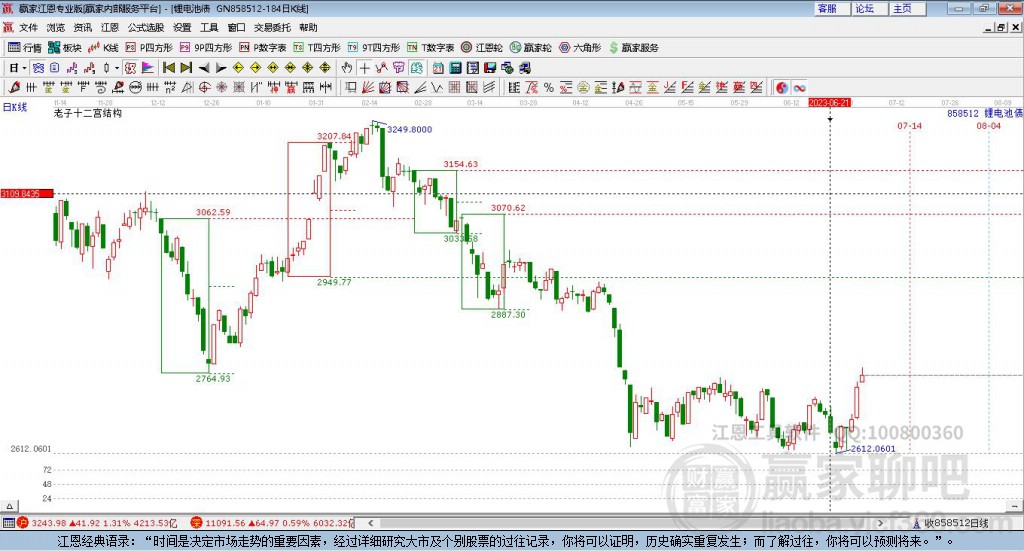Click the 3249.8000 peak price label
The width and height of the screenshot is (1024, 551).
point(409,129)
